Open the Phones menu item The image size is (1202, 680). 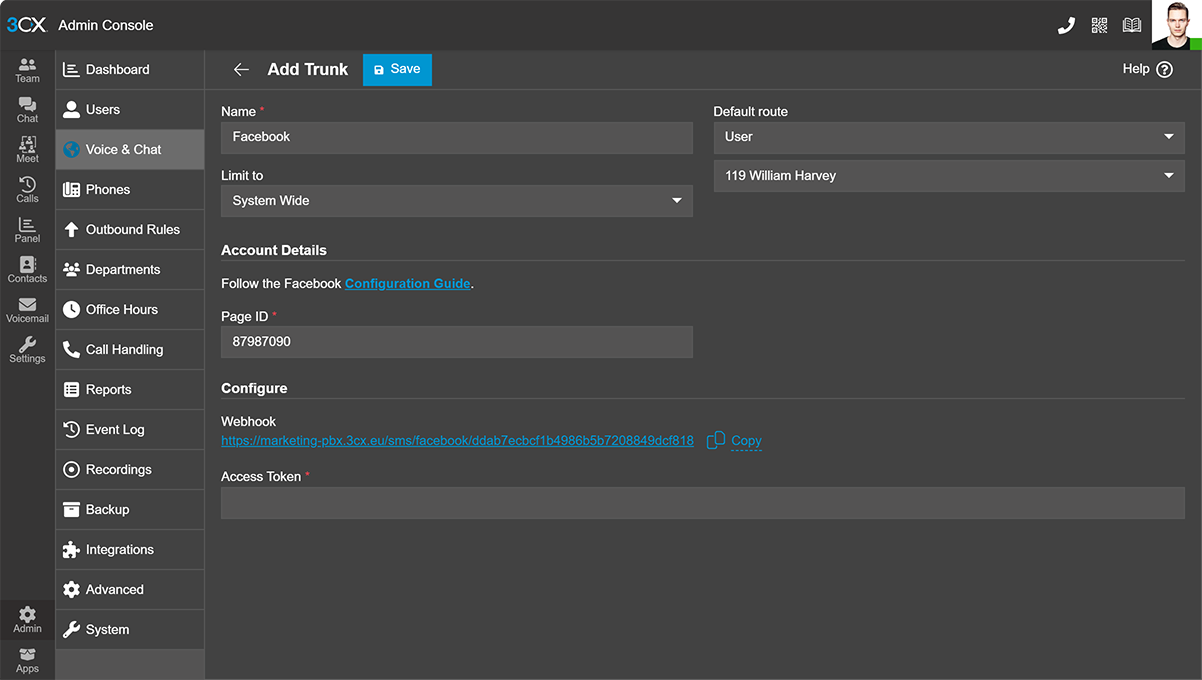[130, 190]
